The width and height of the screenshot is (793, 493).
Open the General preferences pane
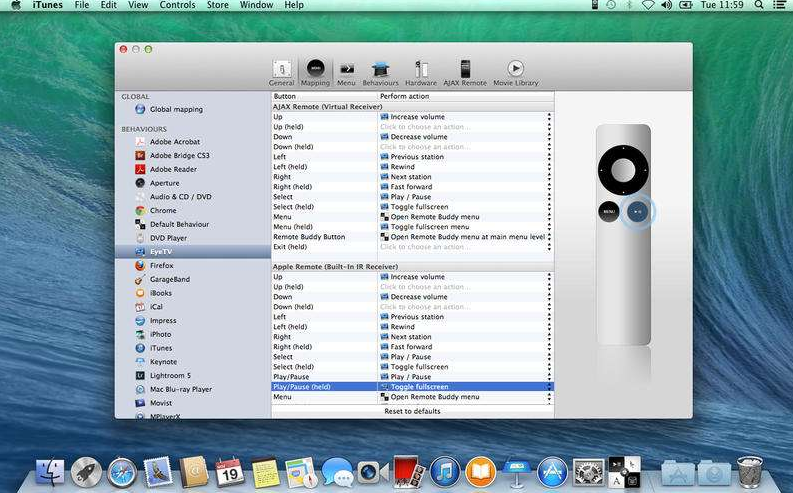pos(282,72)
